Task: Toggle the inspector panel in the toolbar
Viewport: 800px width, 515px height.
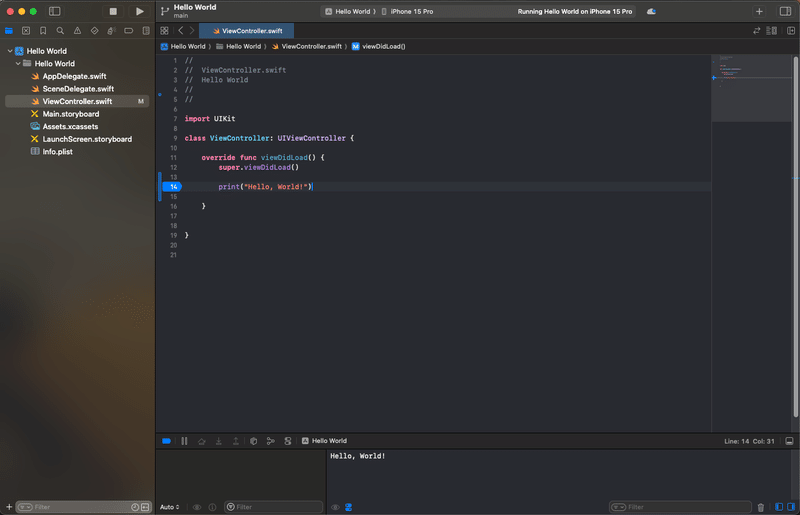Action: click(x=785, y=11)
